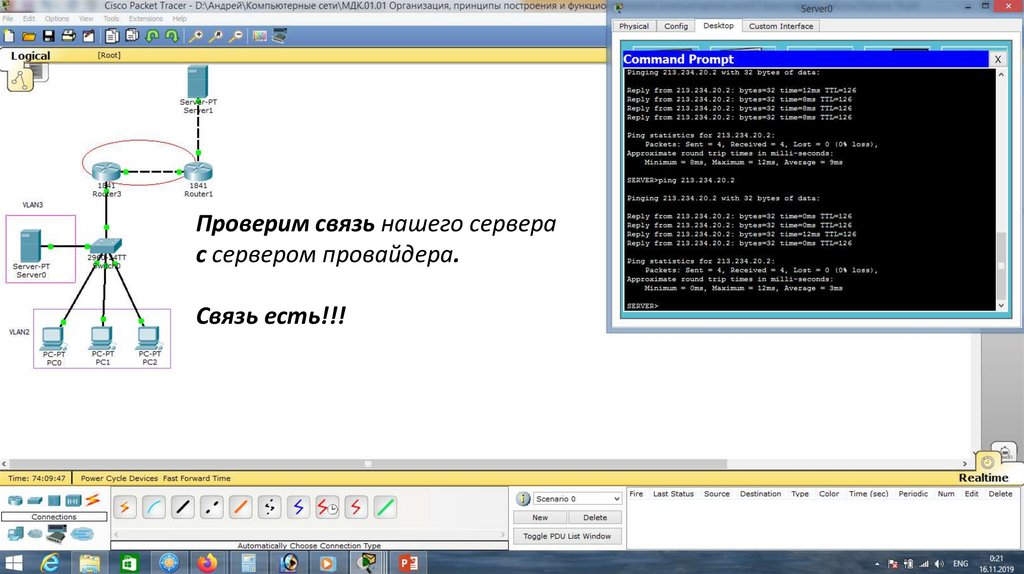Open Firefox from the taskbar

208,562
